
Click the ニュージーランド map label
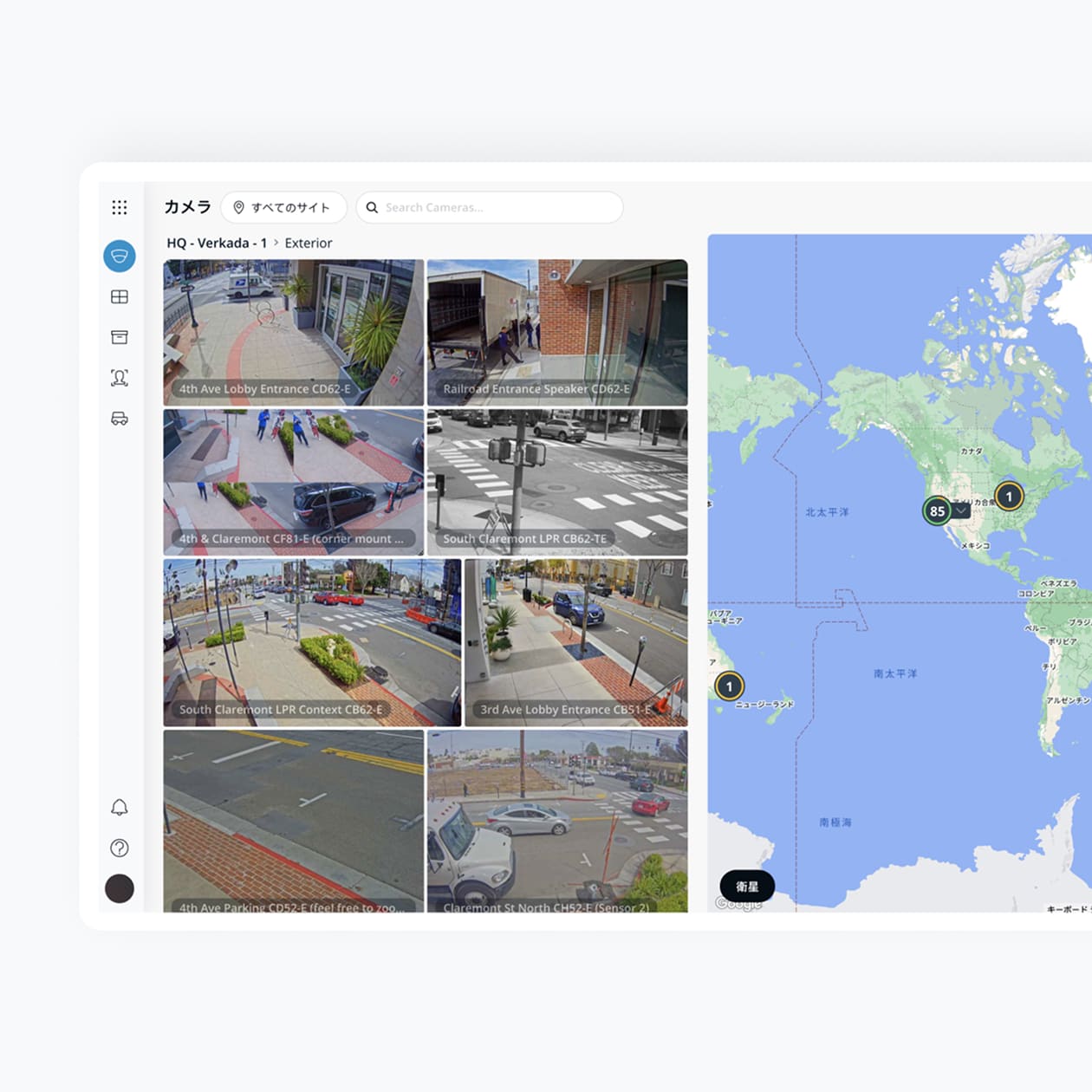(x=764, y=705)
